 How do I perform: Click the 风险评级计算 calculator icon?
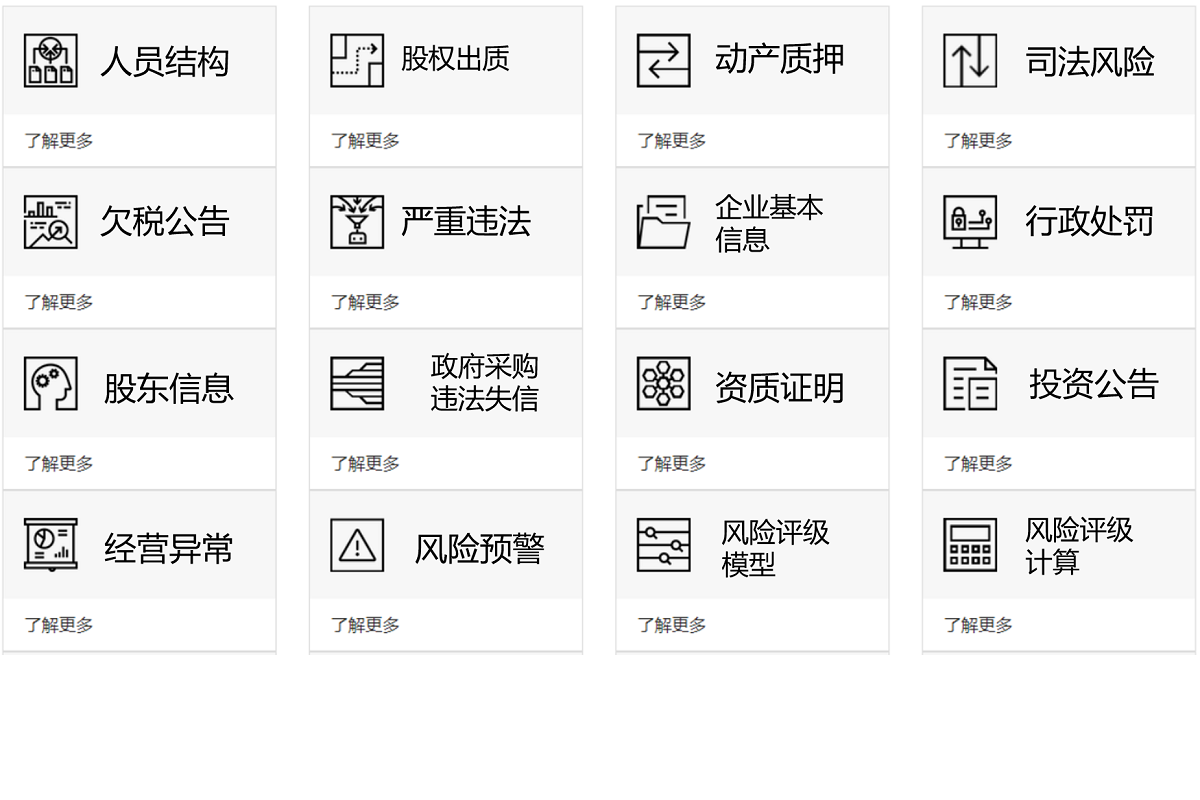pyautogui.click(x=968, y=545)
